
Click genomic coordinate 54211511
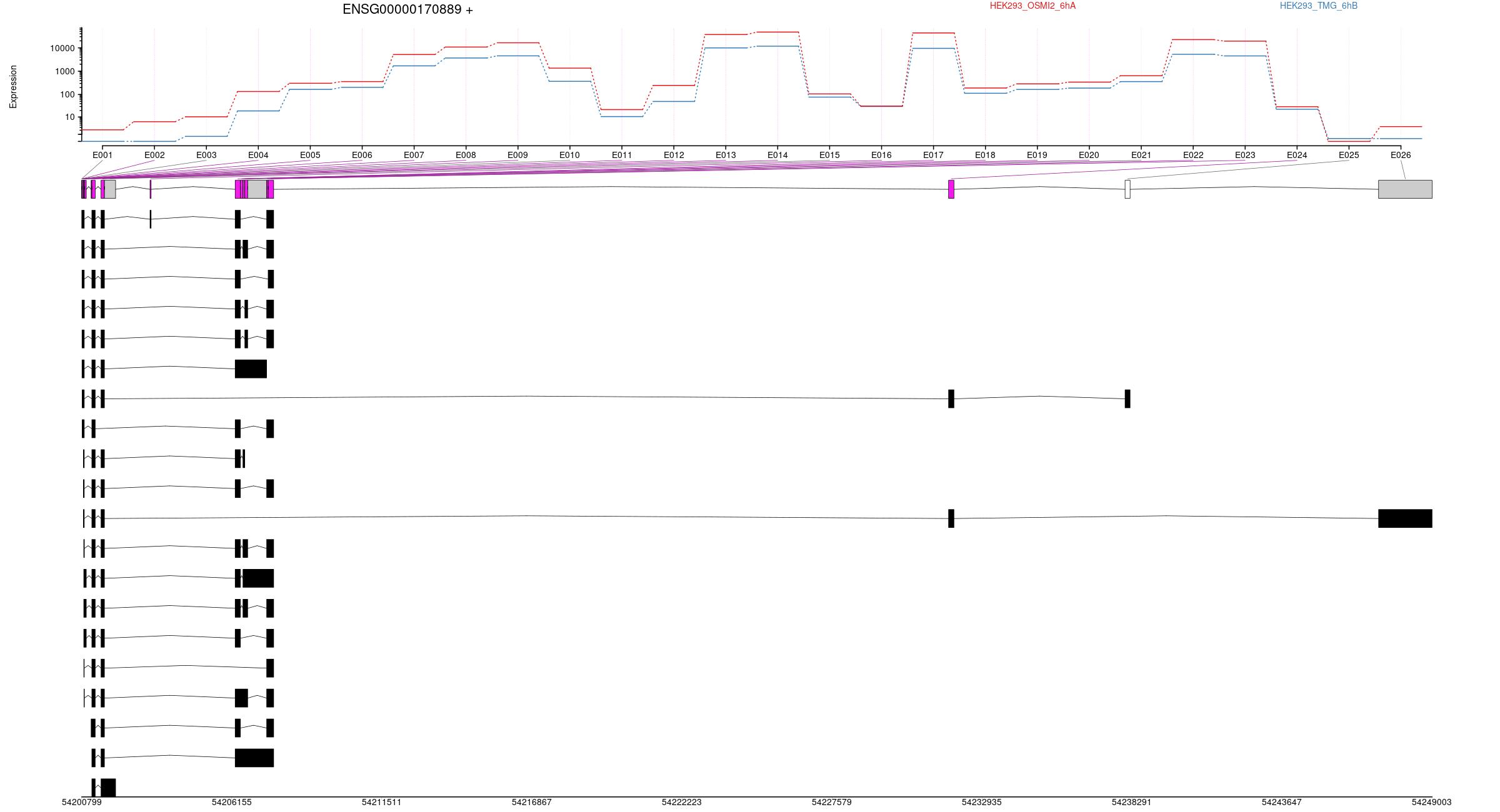pos(382,802)
